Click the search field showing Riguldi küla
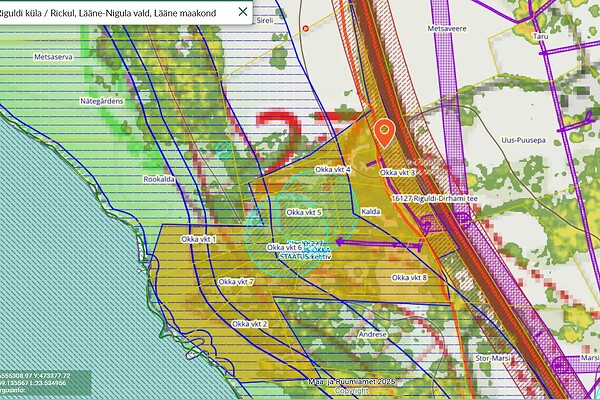600x400 pixels. [x=115, y=13]
